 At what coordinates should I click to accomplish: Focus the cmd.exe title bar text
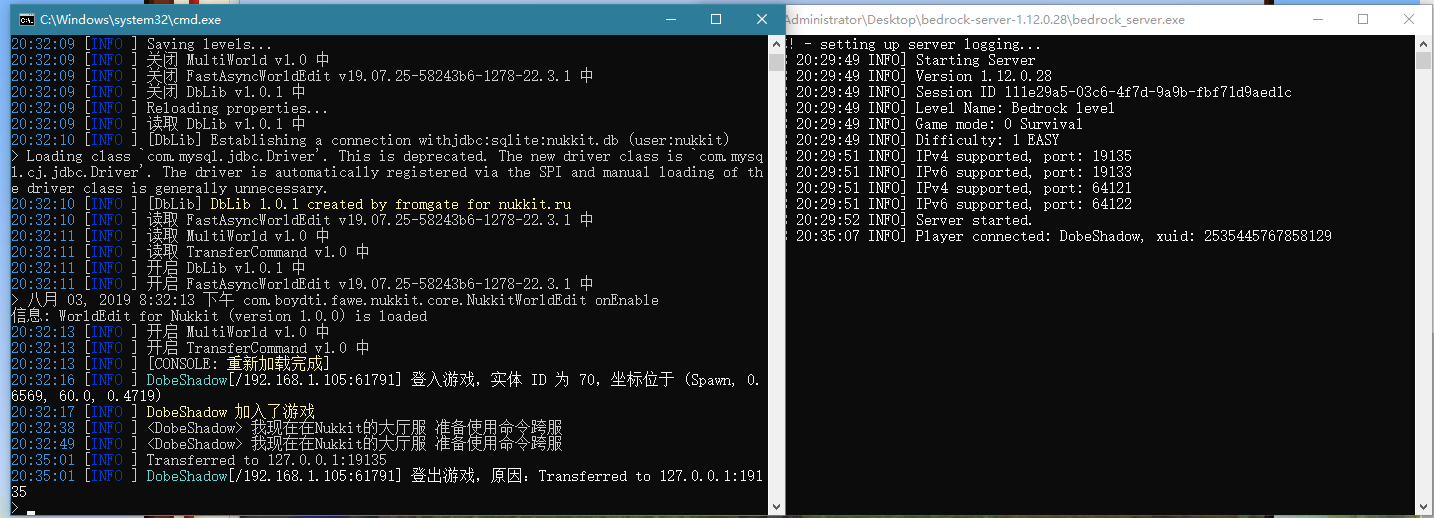pyautogui.click(x=130, y=19)
